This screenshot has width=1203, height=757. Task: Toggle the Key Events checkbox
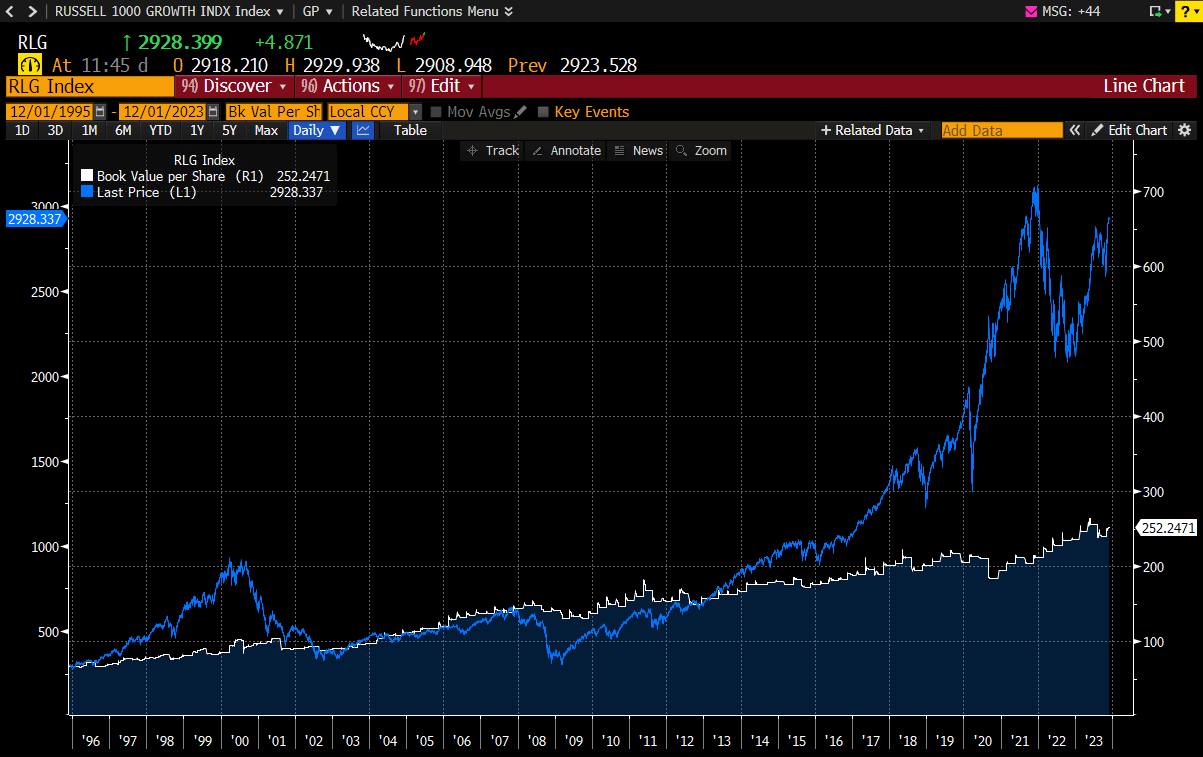[544, 112]
